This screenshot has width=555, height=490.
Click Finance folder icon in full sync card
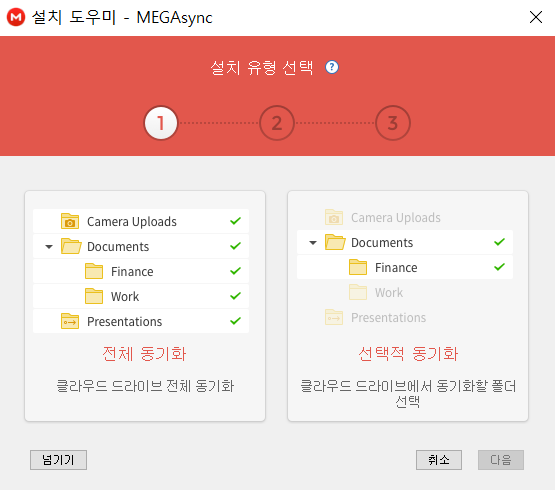click(x=94, y=271)
